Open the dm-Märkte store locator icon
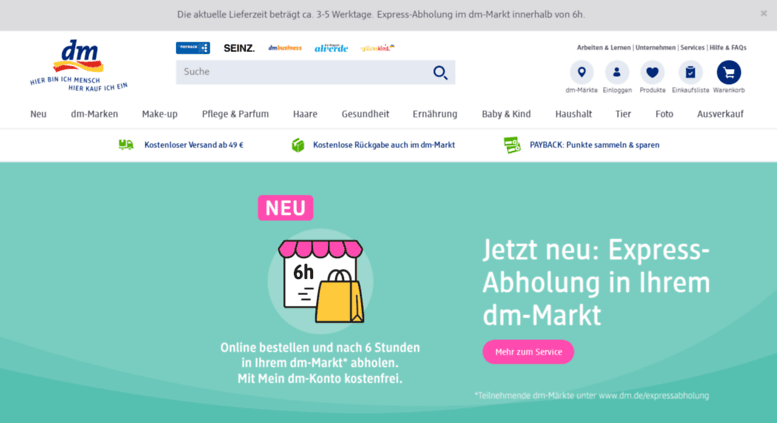The height and width of the screenshot is (423, 777). (581, 72)
